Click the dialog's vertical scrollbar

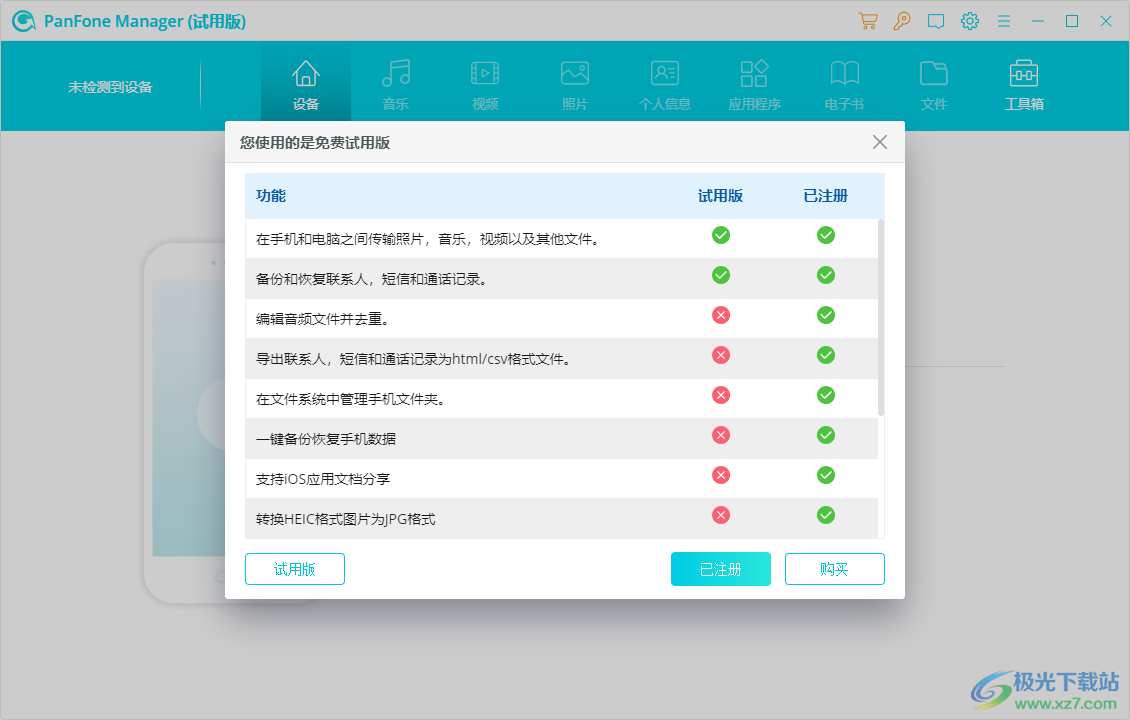881,317
